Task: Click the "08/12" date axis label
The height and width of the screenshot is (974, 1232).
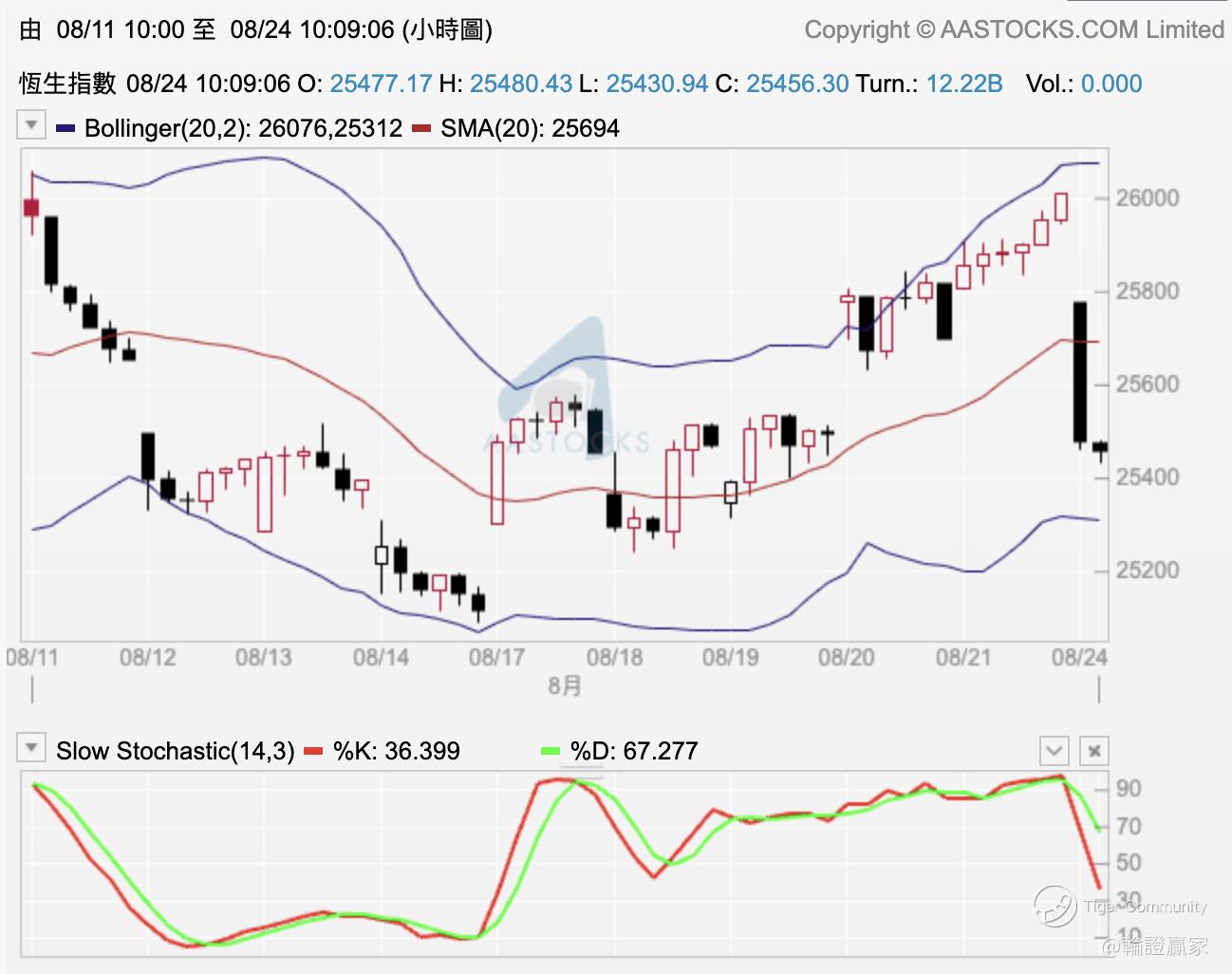Action: pyautogui.click(x=148, y=657)
